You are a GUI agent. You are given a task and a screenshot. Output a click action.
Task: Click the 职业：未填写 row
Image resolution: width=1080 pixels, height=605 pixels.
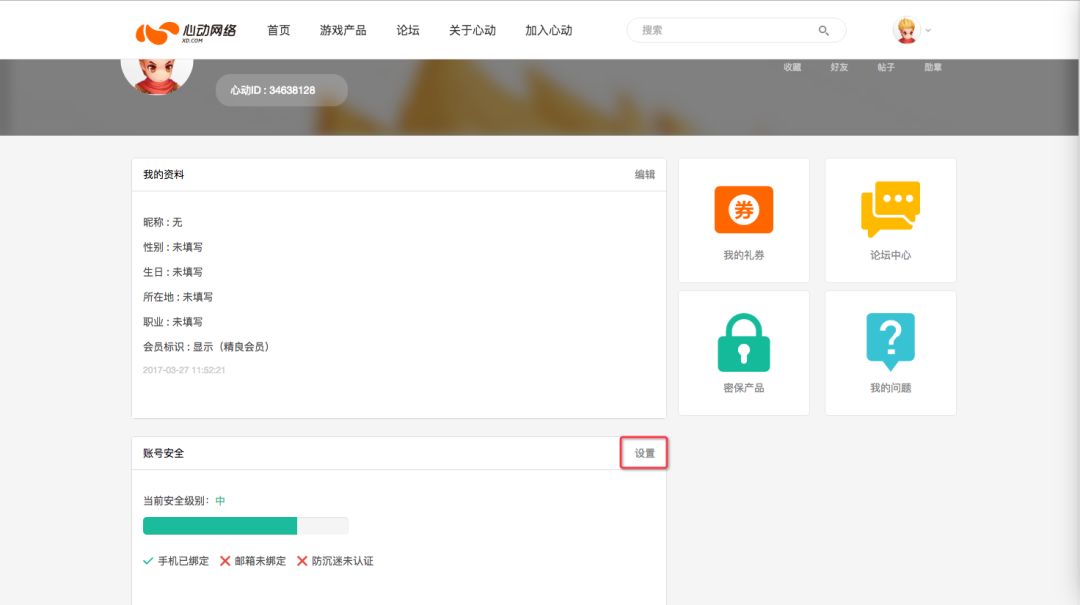(173, 321)
